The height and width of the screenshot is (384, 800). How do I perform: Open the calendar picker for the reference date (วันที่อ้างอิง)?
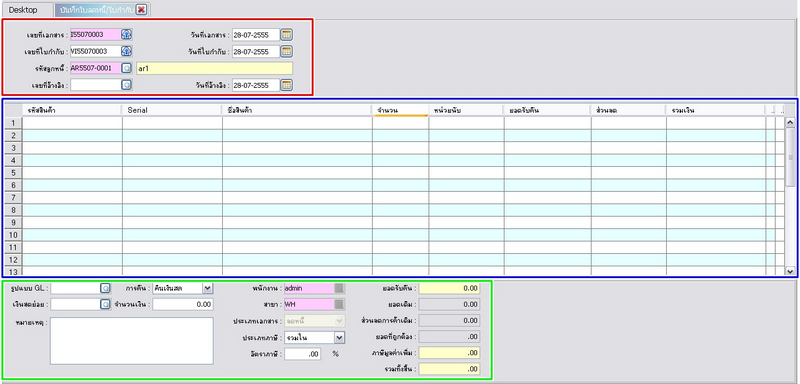pyautogui.click(x=287, y=85)
